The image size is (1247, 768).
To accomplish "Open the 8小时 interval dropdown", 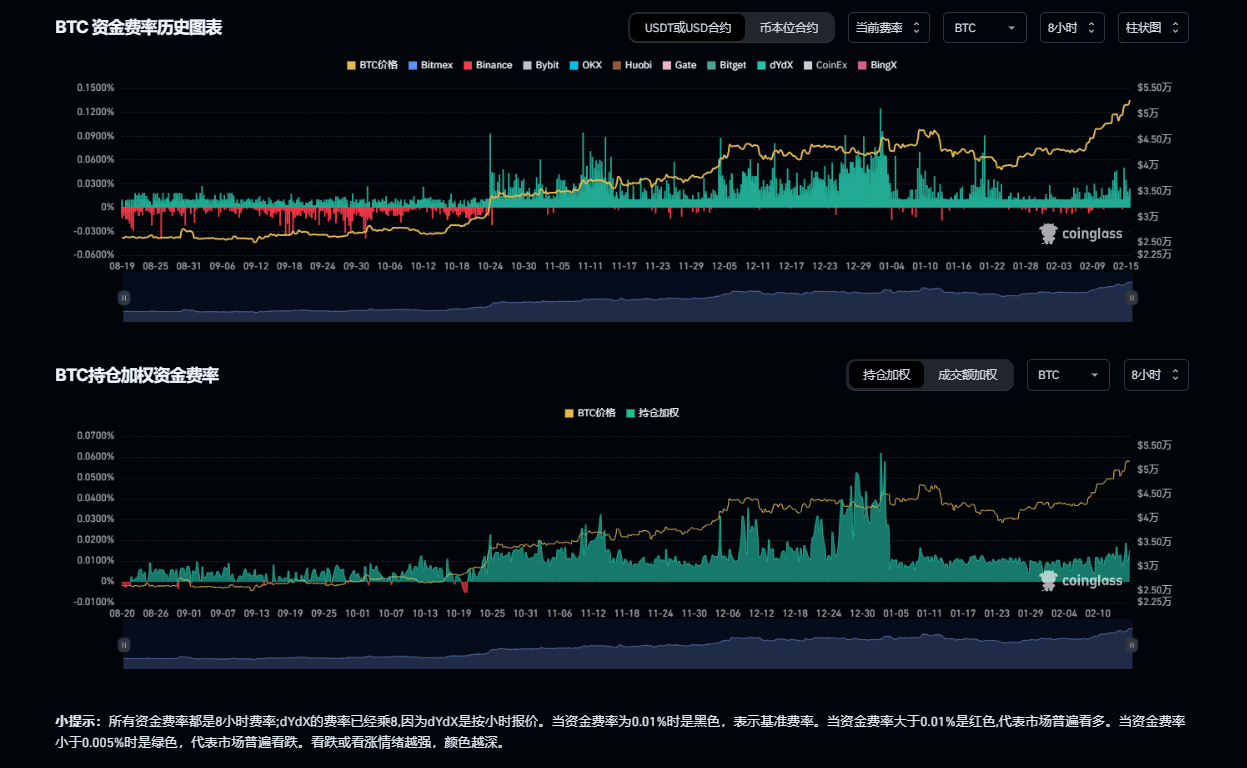I will 1071,27.
